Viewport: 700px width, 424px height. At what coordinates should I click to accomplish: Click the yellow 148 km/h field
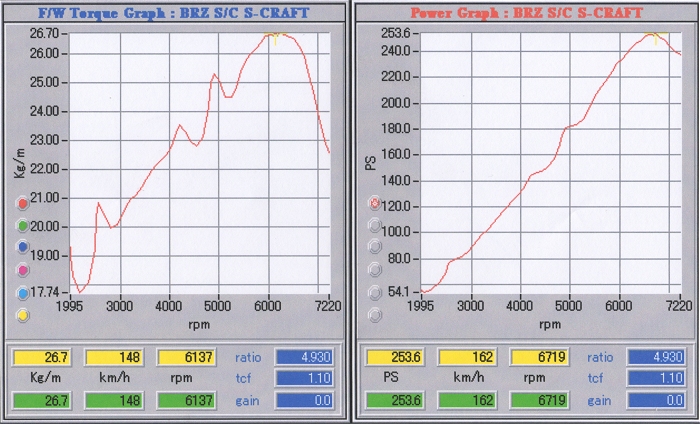click(113, 357)
